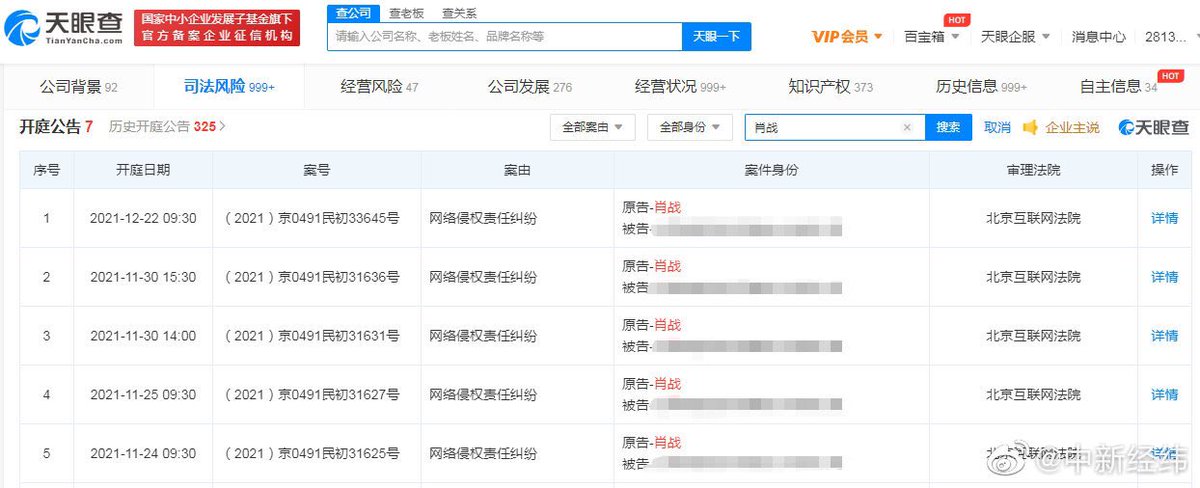Click case number （2021）京0491民初31625号
This screenshot has width=1200, height=488.
309,454
